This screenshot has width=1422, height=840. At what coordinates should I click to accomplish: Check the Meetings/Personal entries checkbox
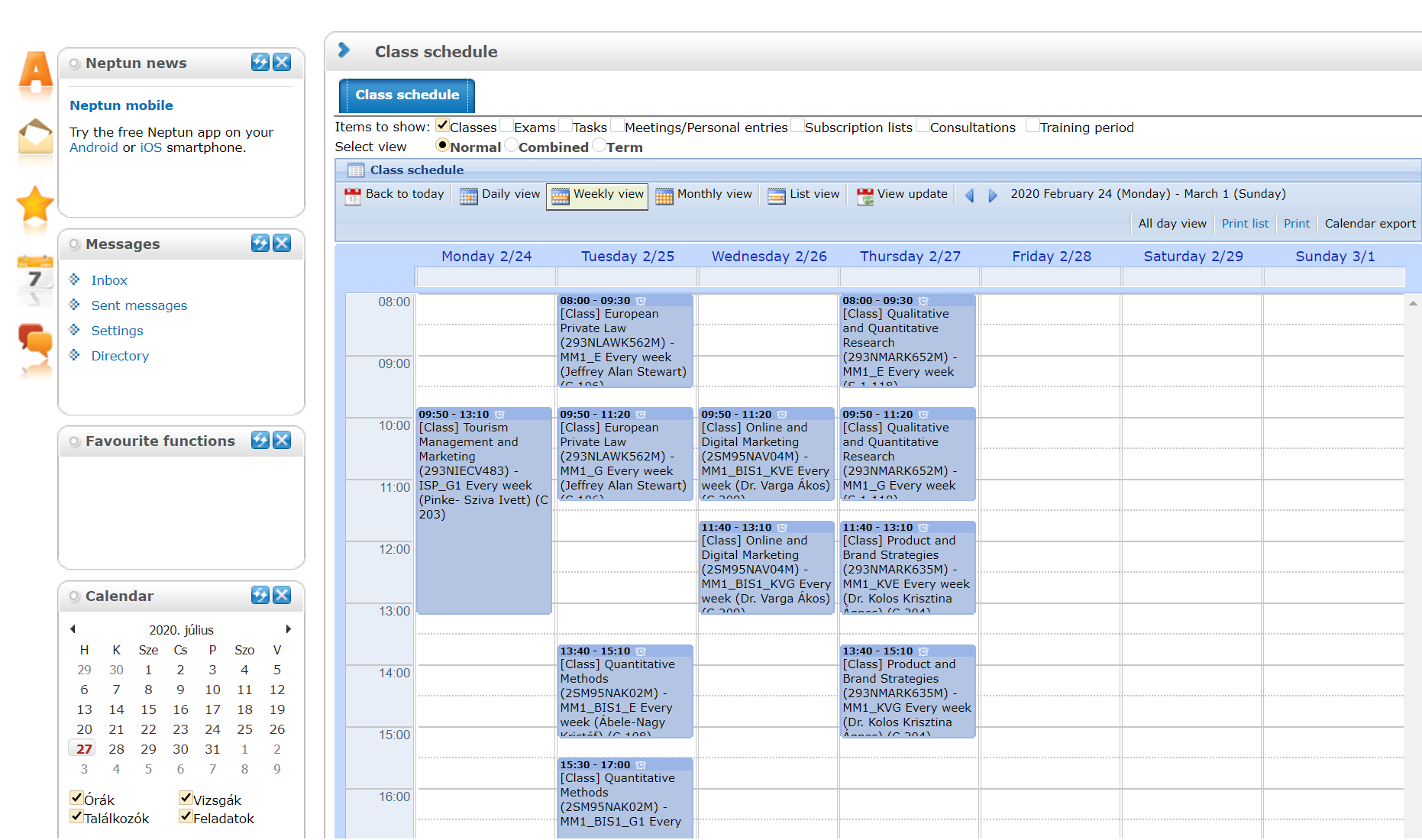coord(617,125)
